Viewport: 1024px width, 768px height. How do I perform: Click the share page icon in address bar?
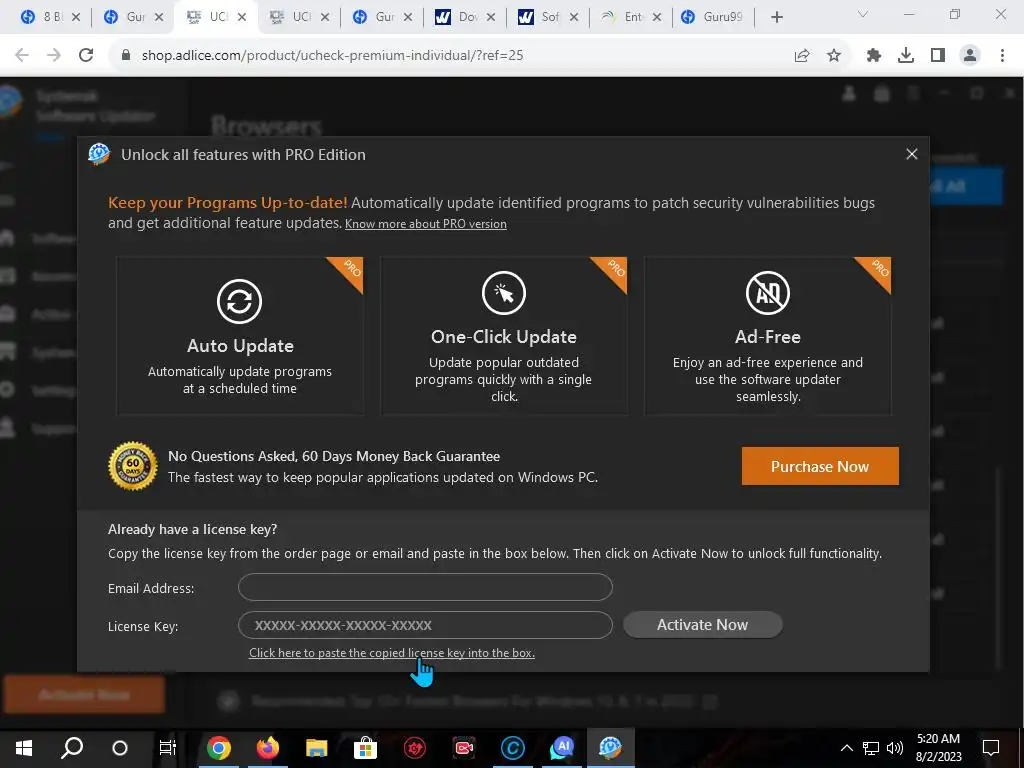pyautogui.click(x=802, y=56)
